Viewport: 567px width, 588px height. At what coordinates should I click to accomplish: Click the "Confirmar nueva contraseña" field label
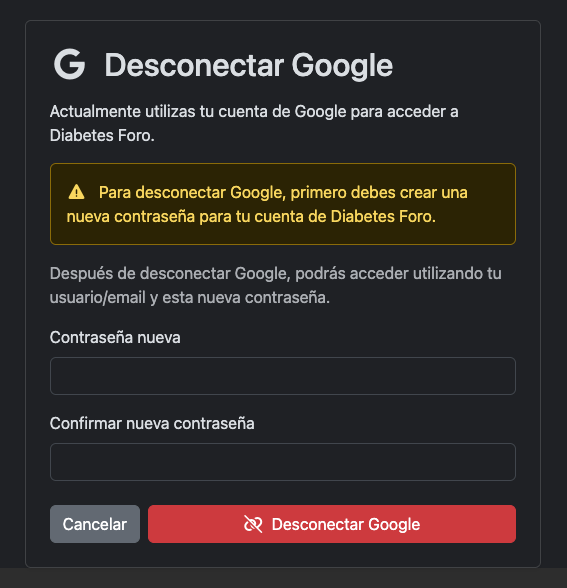coord(152,423)
